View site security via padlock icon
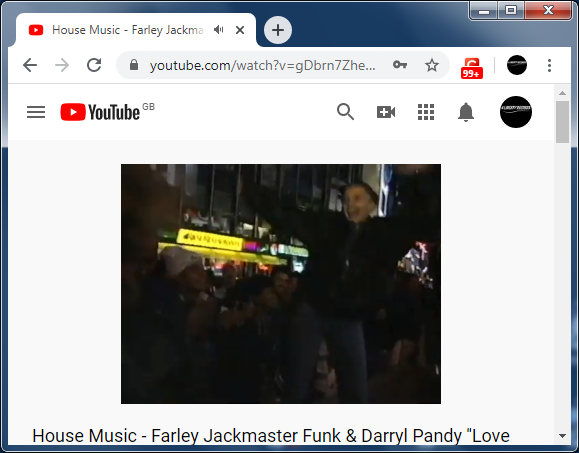Screen dimensions: 579x453 point(134,65)
